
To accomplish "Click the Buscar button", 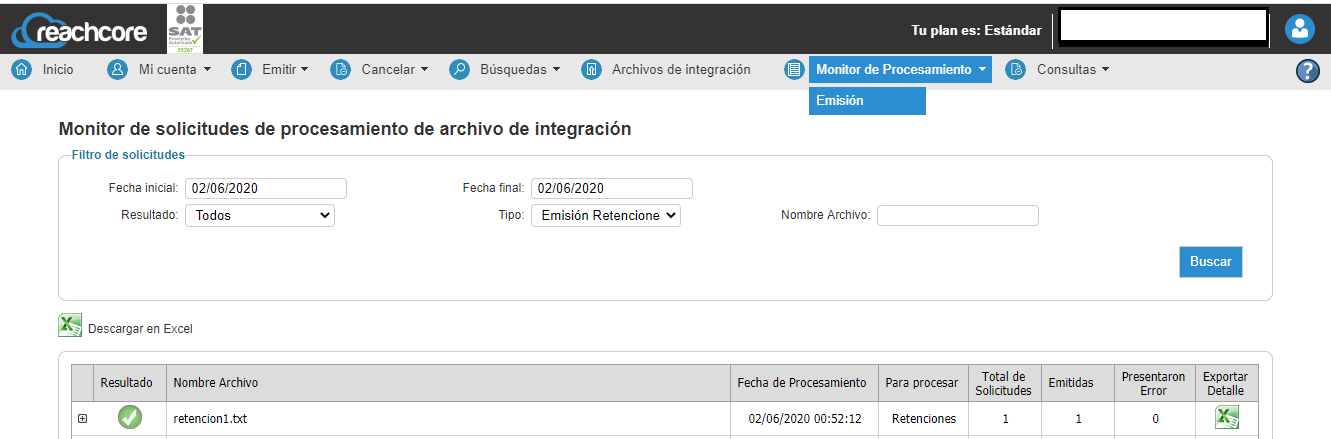I will 1211,261.
